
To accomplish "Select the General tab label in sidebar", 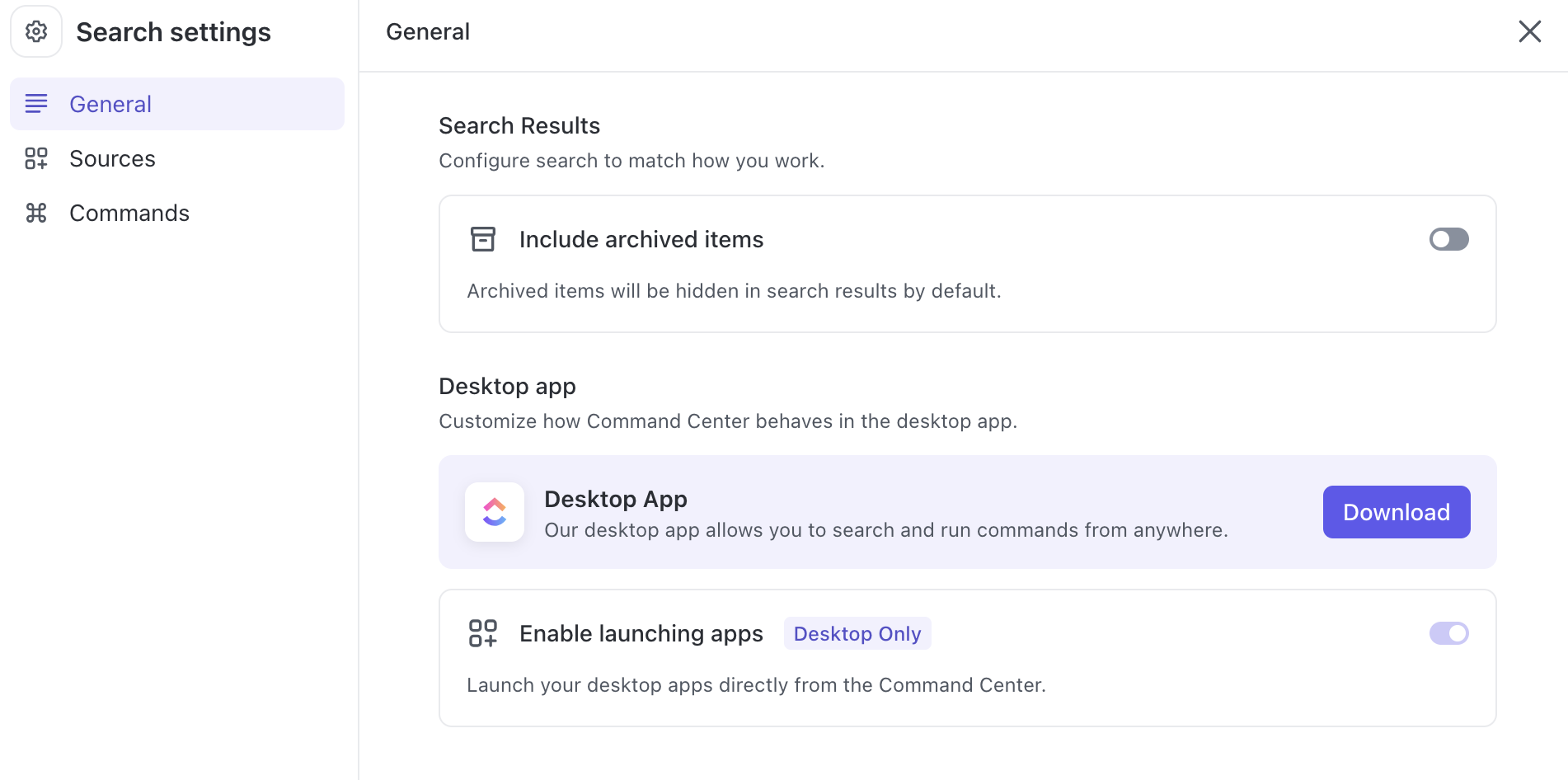I will (x=110, y=104).
